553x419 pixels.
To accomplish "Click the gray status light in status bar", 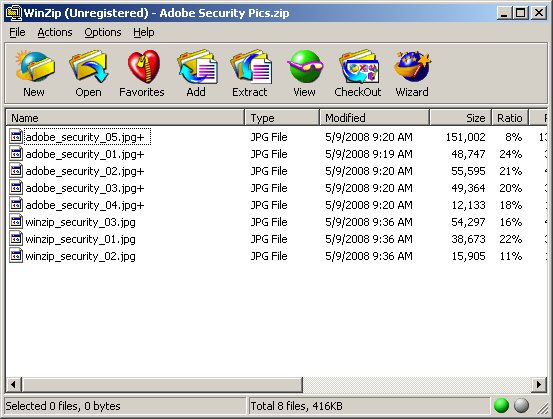I will pyautogui.click(x=521, y=406).
